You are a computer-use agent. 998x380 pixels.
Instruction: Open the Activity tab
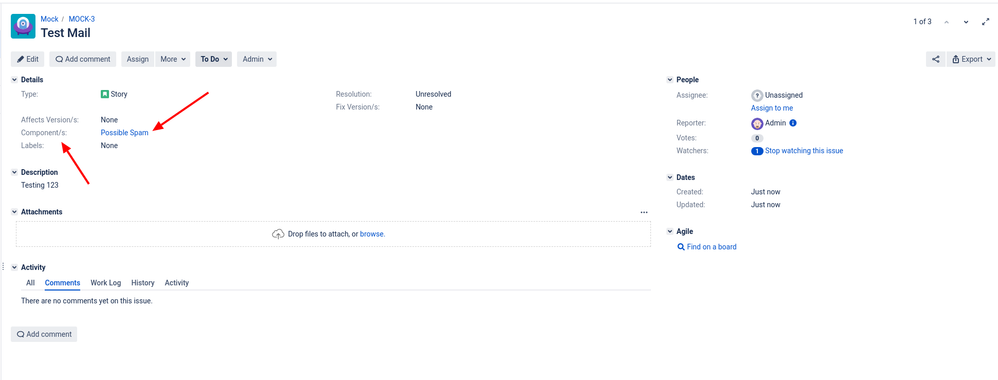(x=177, y=283)
